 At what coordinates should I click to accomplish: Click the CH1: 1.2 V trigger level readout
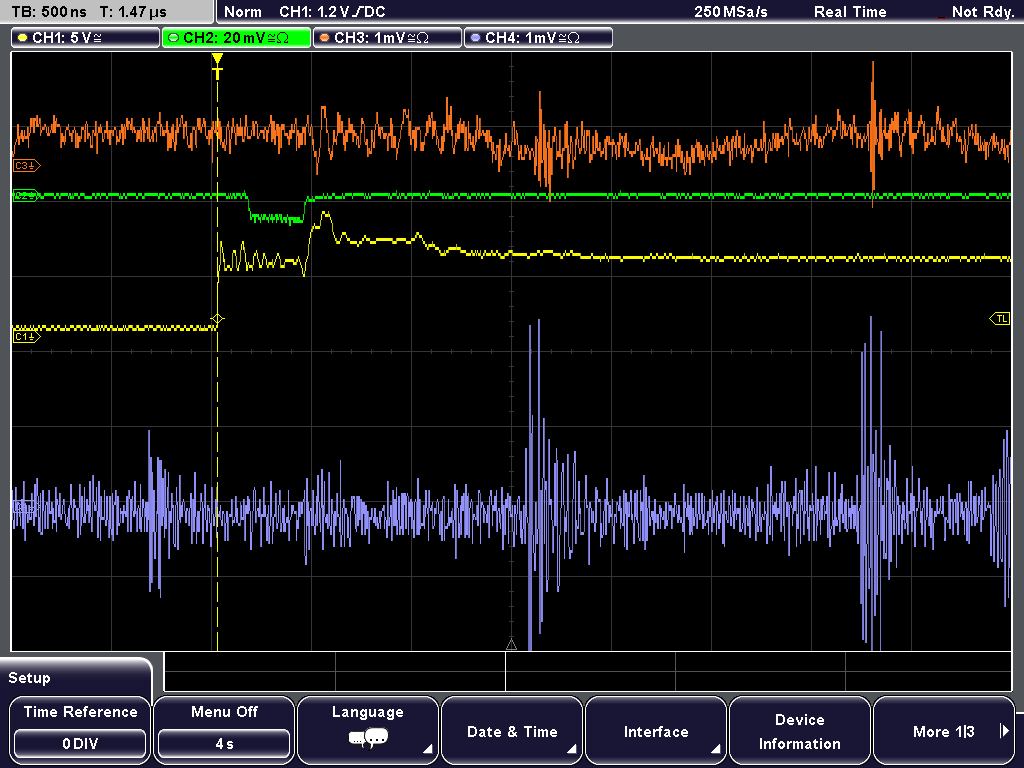click(x=332, y=12)
